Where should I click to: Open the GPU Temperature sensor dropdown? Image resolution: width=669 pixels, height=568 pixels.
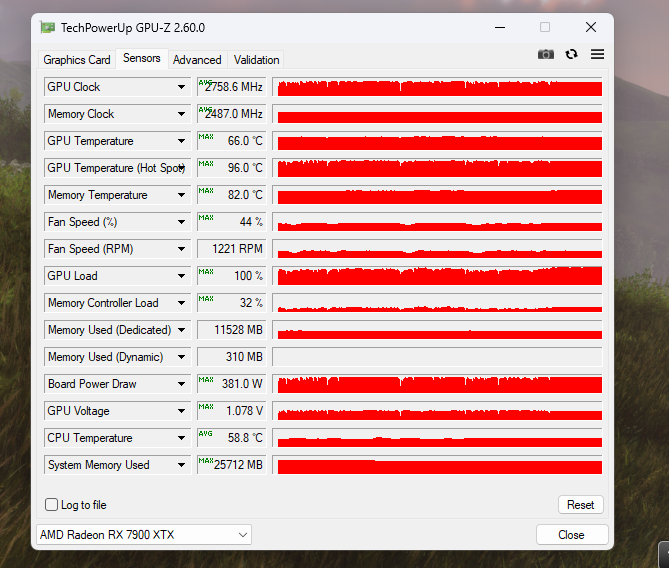click(x=117, y=141)
